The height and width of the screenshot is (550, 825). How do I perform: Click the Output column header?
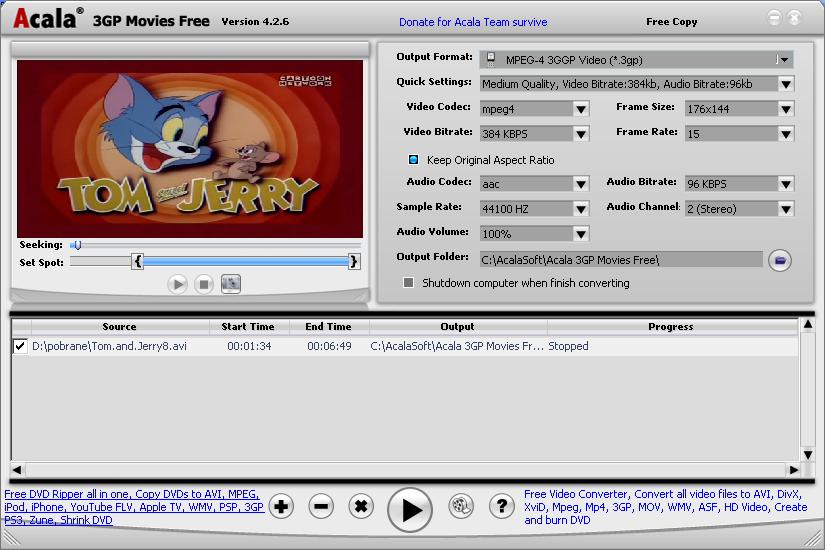point(457,327)
